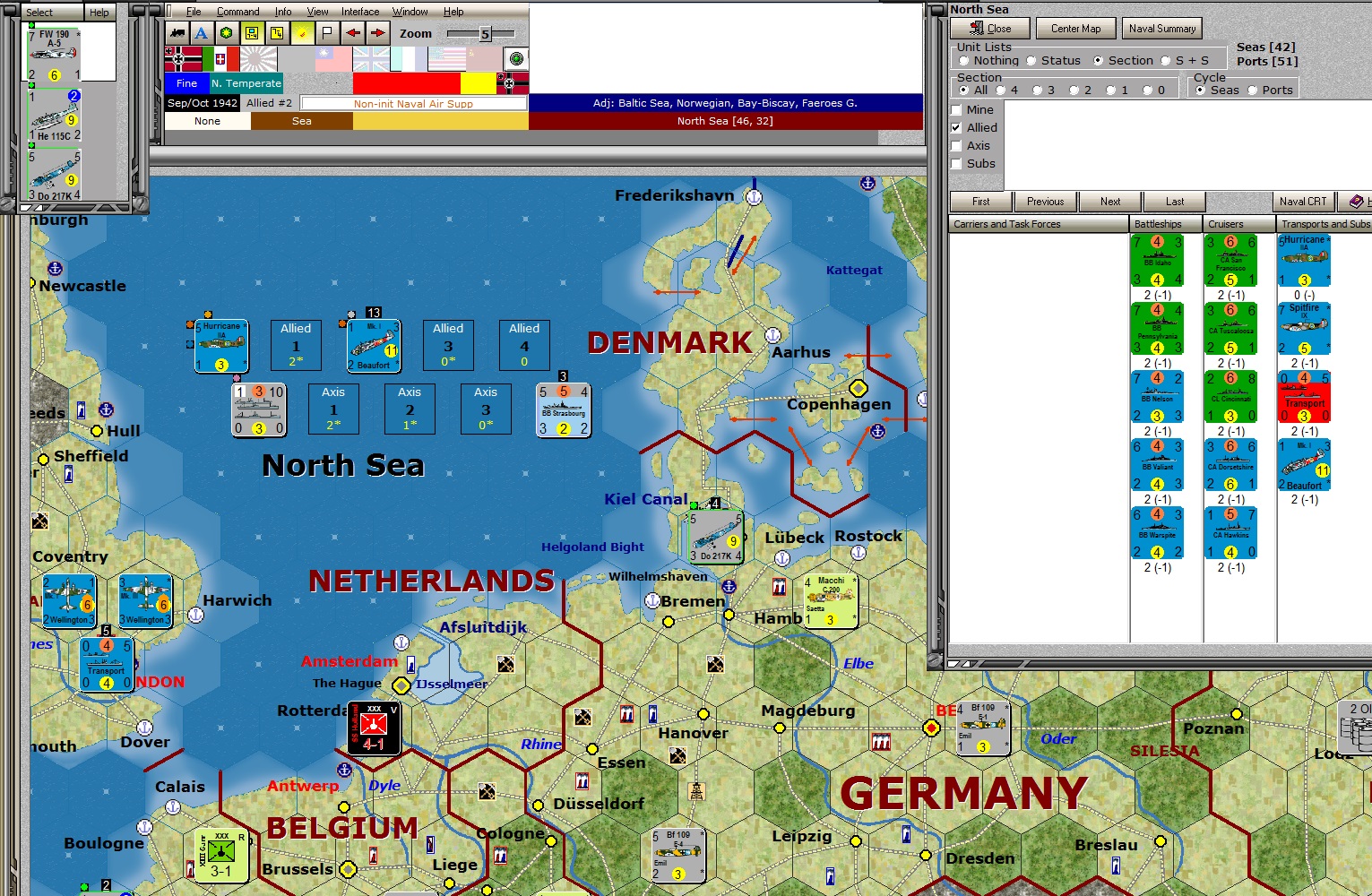Click the white flag toolbar icon
Screen dimensions: 1372x896
328,33
